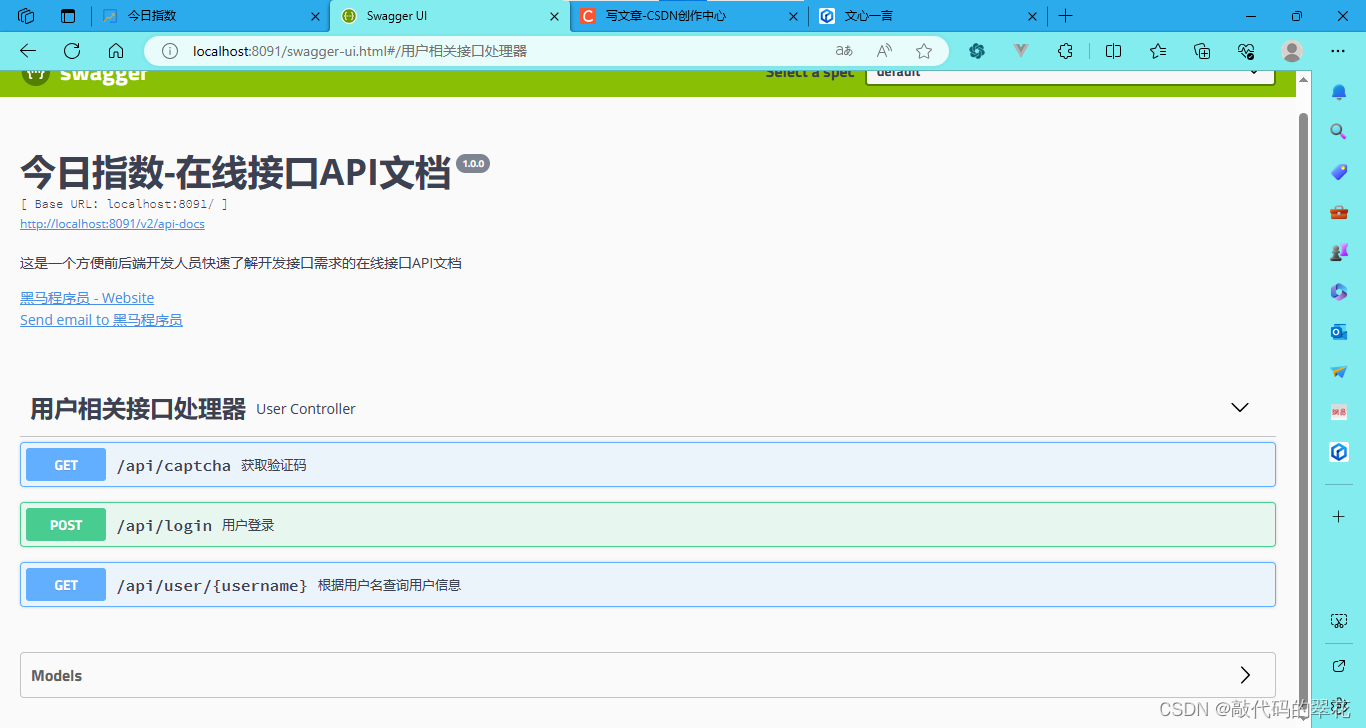Switch to the 文心一言 tab
The height and width of the screenshot is (728, 1366).
(x=927, y=16)
